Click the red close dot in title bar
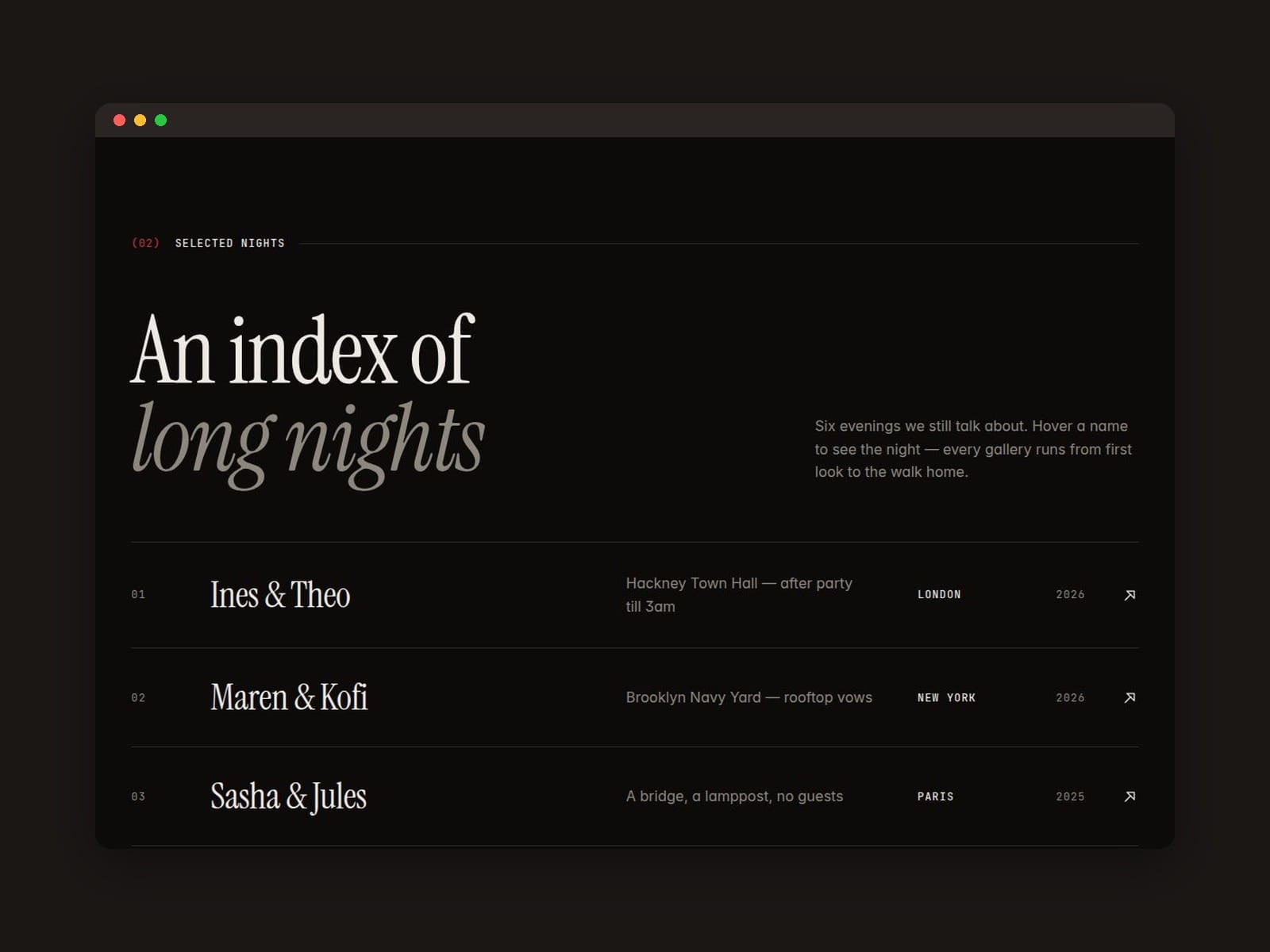 tap(120, 121)
